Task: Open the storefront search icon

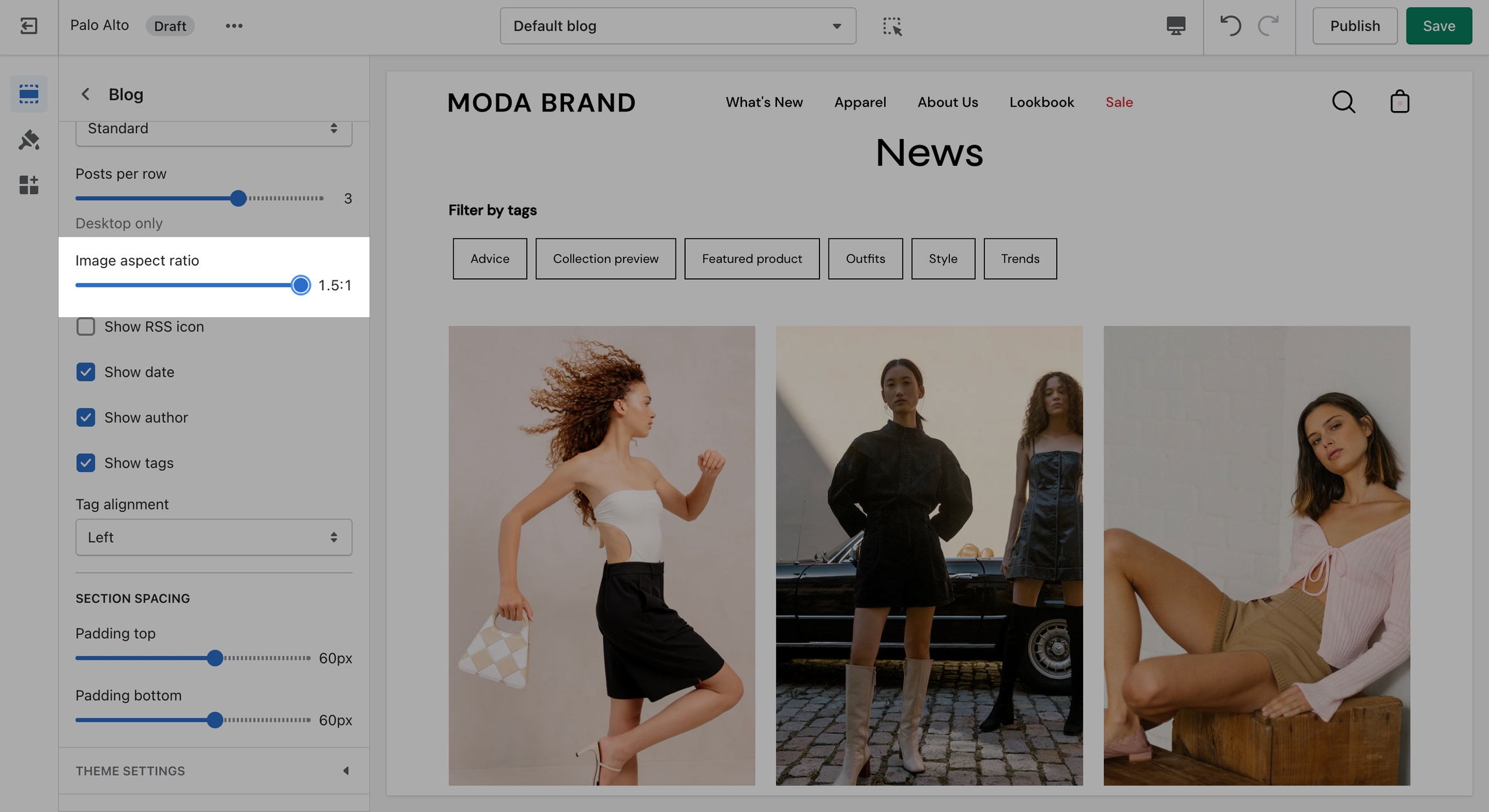Action: click(1343, 102)
